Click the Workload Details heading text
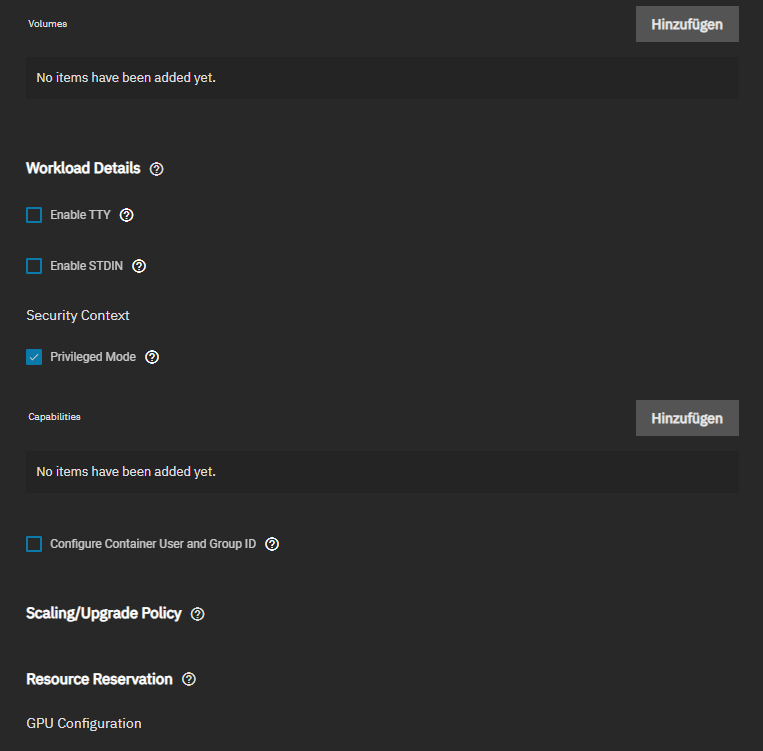763x751 pixels. [x=83, y=168]
